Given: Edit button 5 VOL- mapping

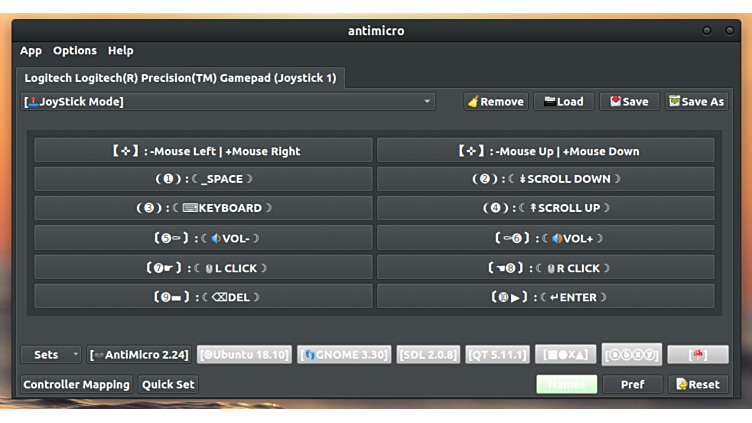Looking at the screenshot, I should pyautogui.click(x=203, y=238).
